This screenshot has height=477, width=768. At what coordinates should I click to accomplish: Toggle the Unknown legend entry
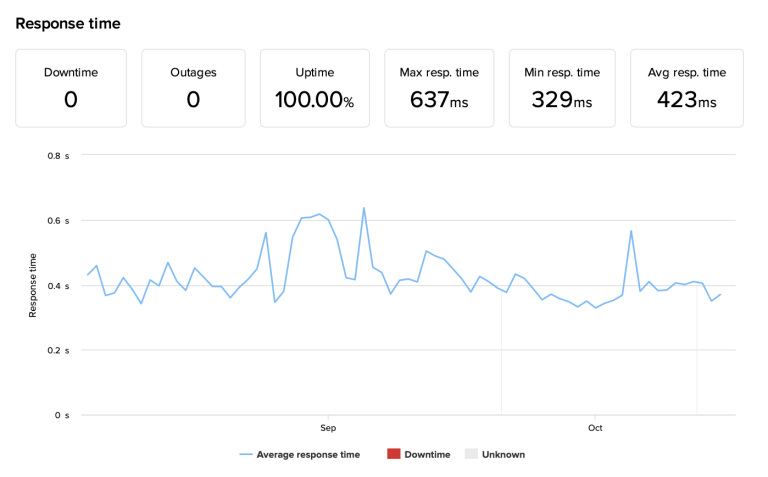tap(495, 454)
